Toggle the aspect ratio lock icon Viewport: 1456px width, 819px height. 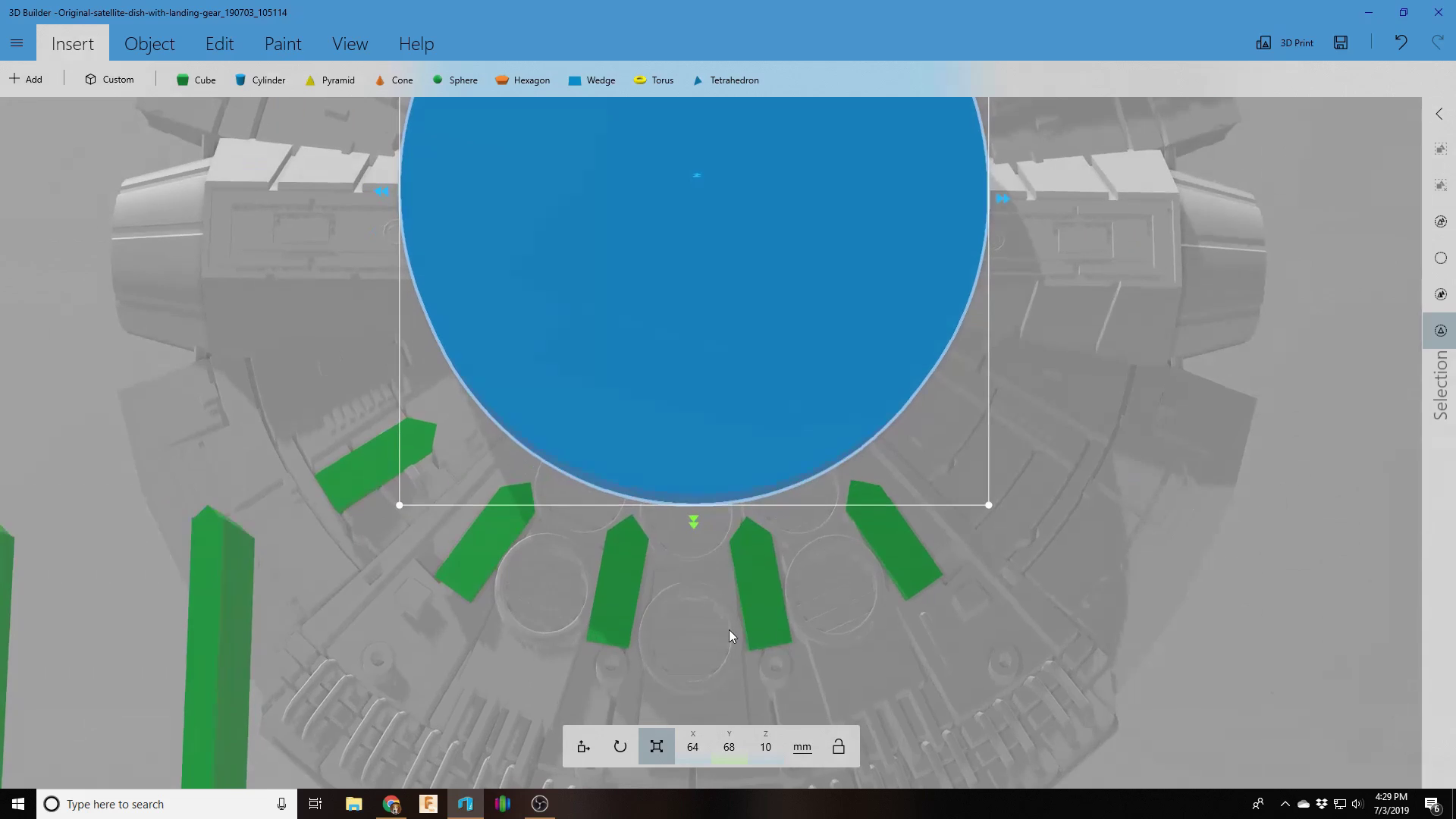(x=838, y=747)
